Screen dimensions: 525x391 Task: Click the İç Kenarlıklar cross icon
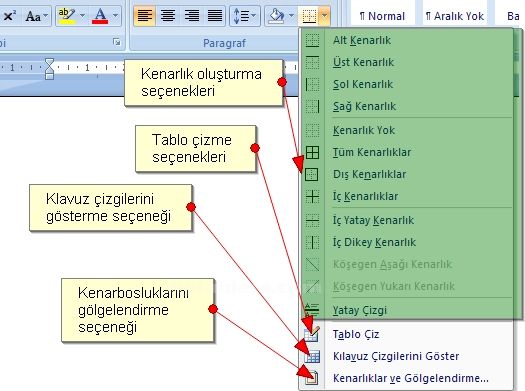(312, 196)
